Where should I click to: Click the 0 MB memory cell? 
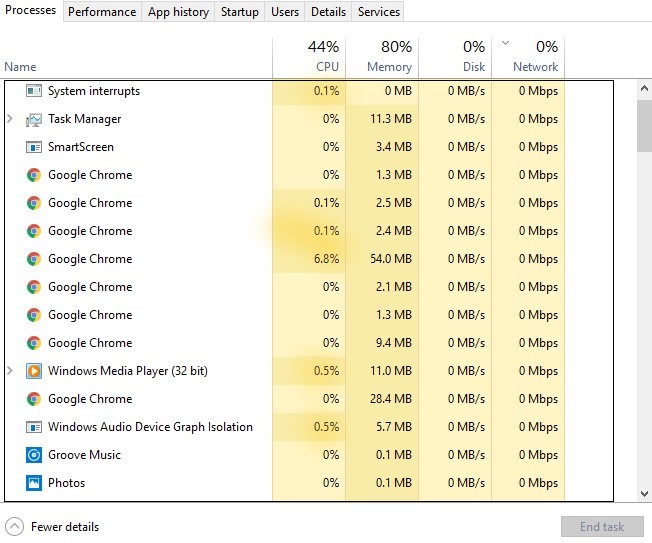382,91
